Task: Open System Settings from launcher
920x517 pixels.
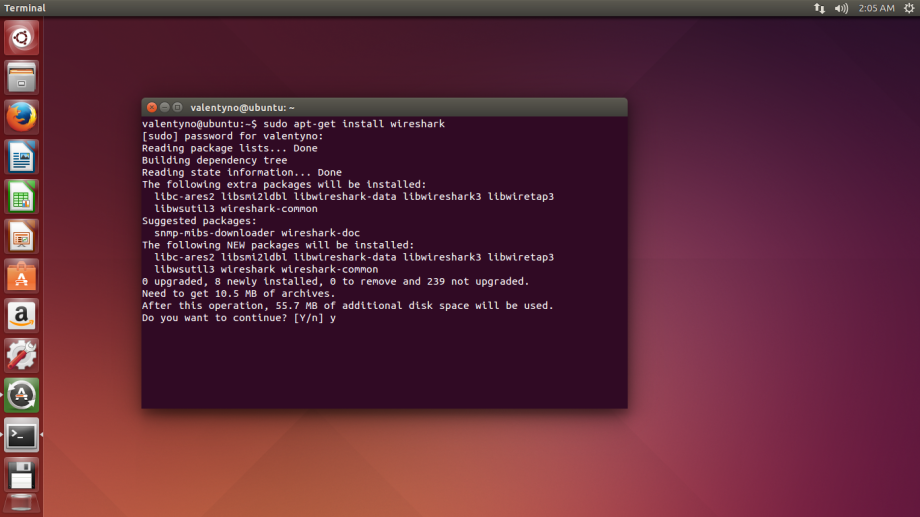Action: coord(21,355)
